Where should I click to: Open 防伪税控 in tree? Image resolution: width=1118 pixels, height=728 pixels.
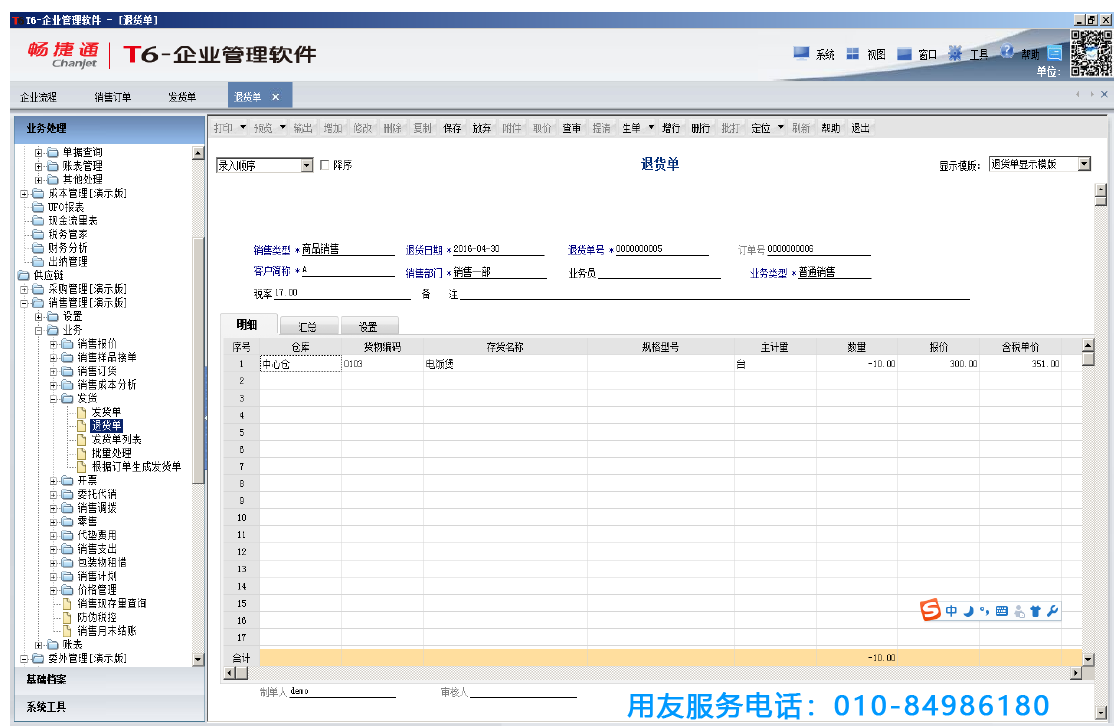pyautogui.click(x=97, y=617)
